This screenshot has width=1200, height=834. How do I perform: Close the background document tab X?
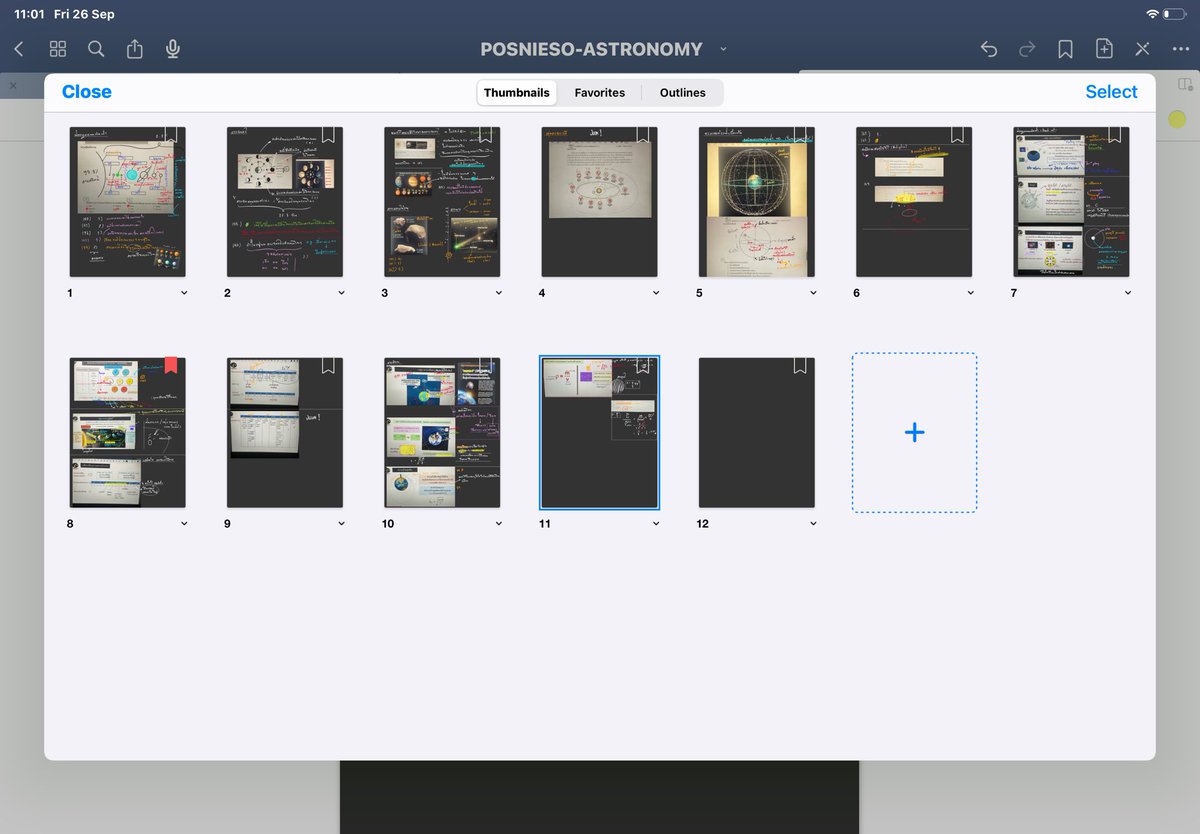[13, 87]
